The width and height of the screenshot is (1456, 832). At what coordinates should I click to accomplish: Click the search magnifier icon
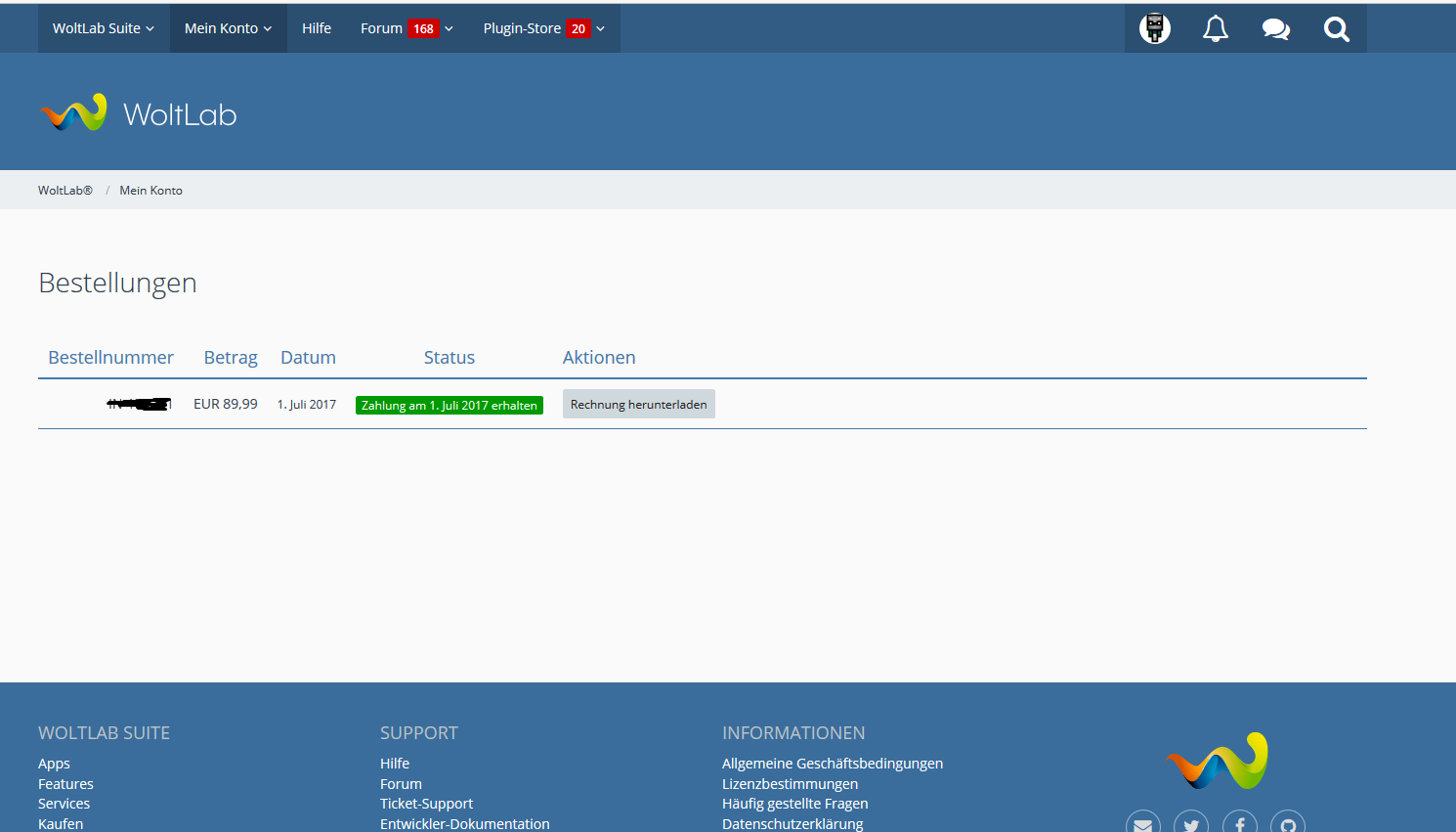1336,28
